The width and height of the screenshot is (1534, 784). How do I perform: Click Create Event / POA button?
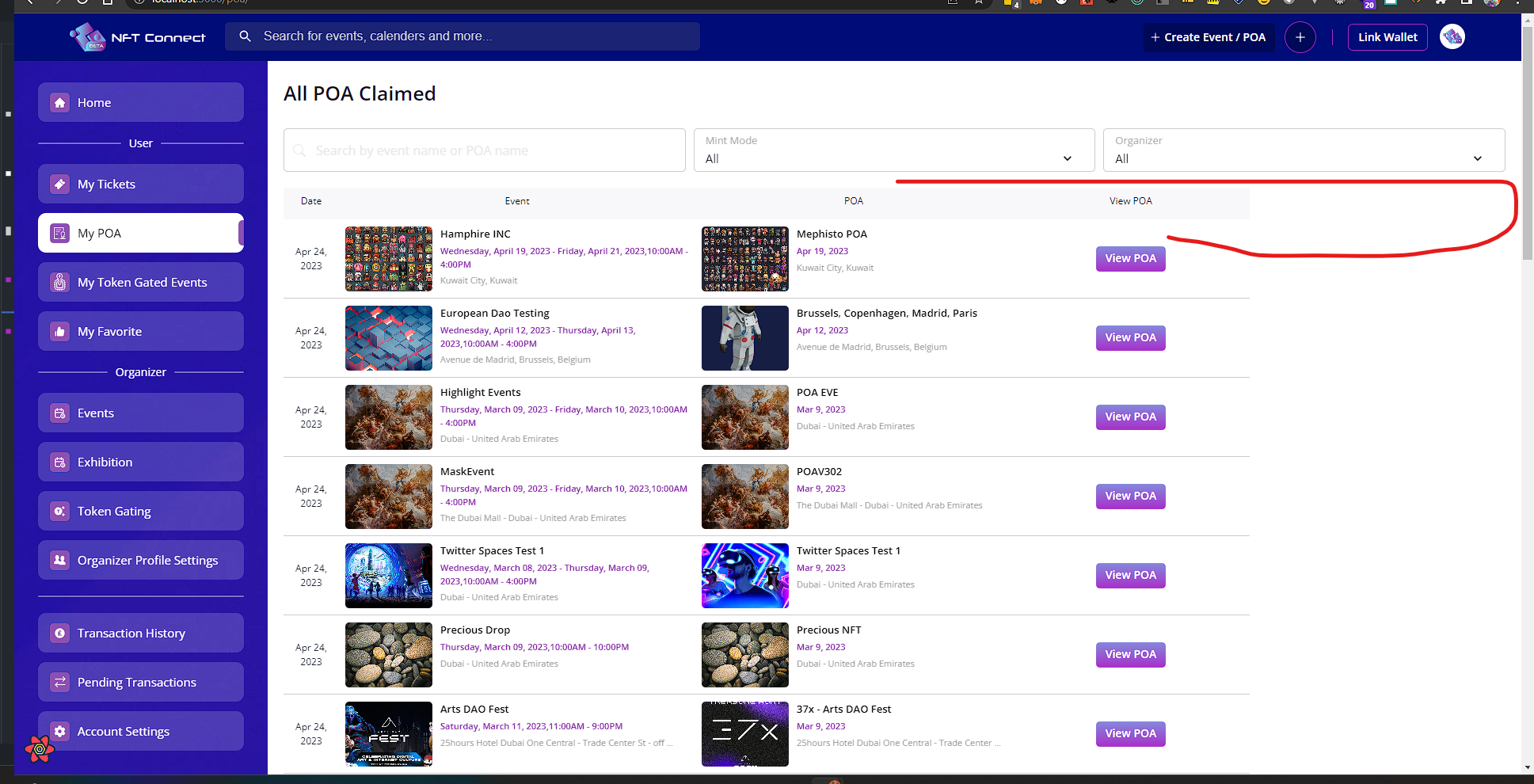click(1209, 37)
